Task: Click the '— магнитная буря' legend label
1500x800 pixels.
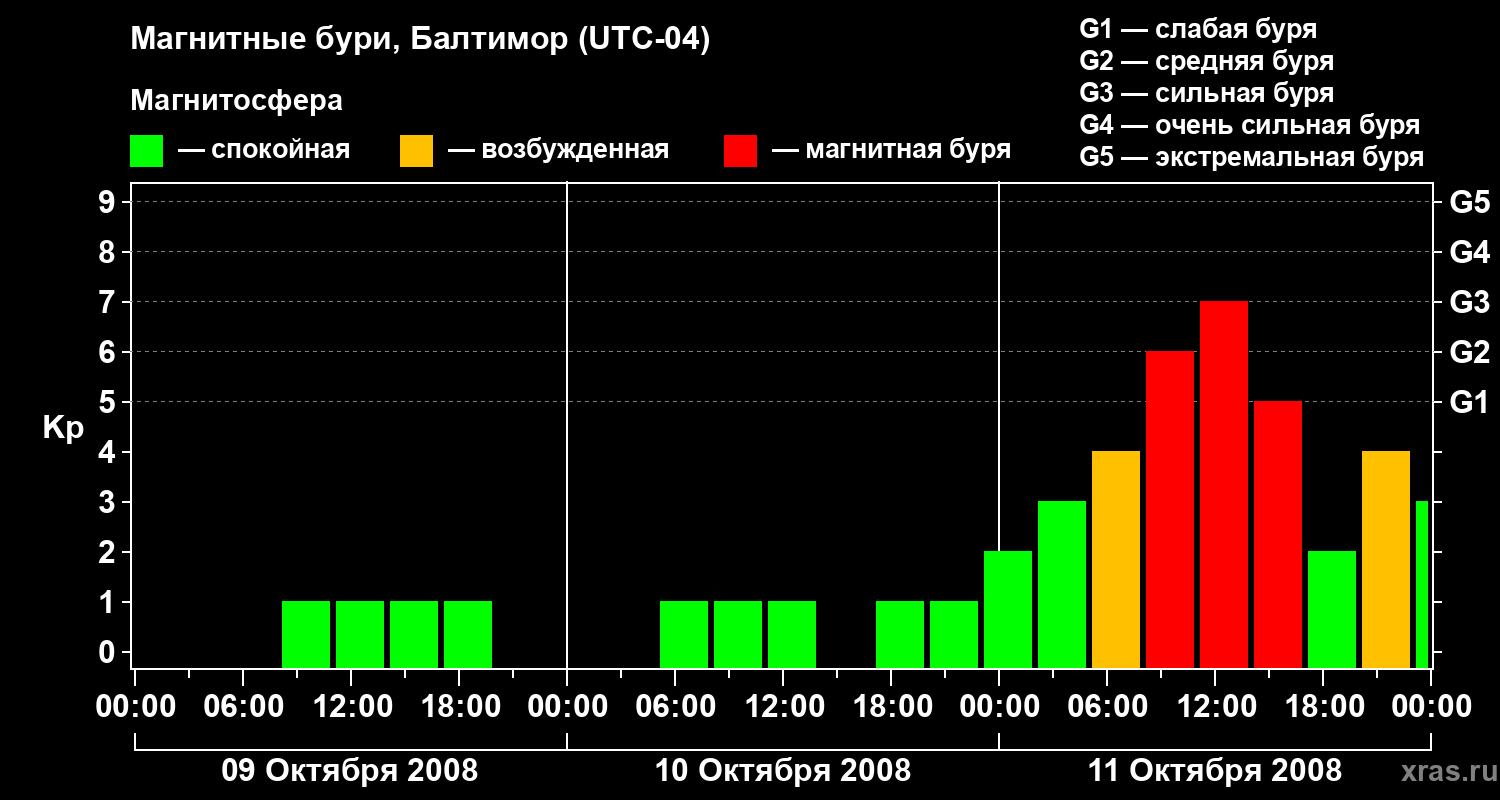Action: (x=891, y=150)
